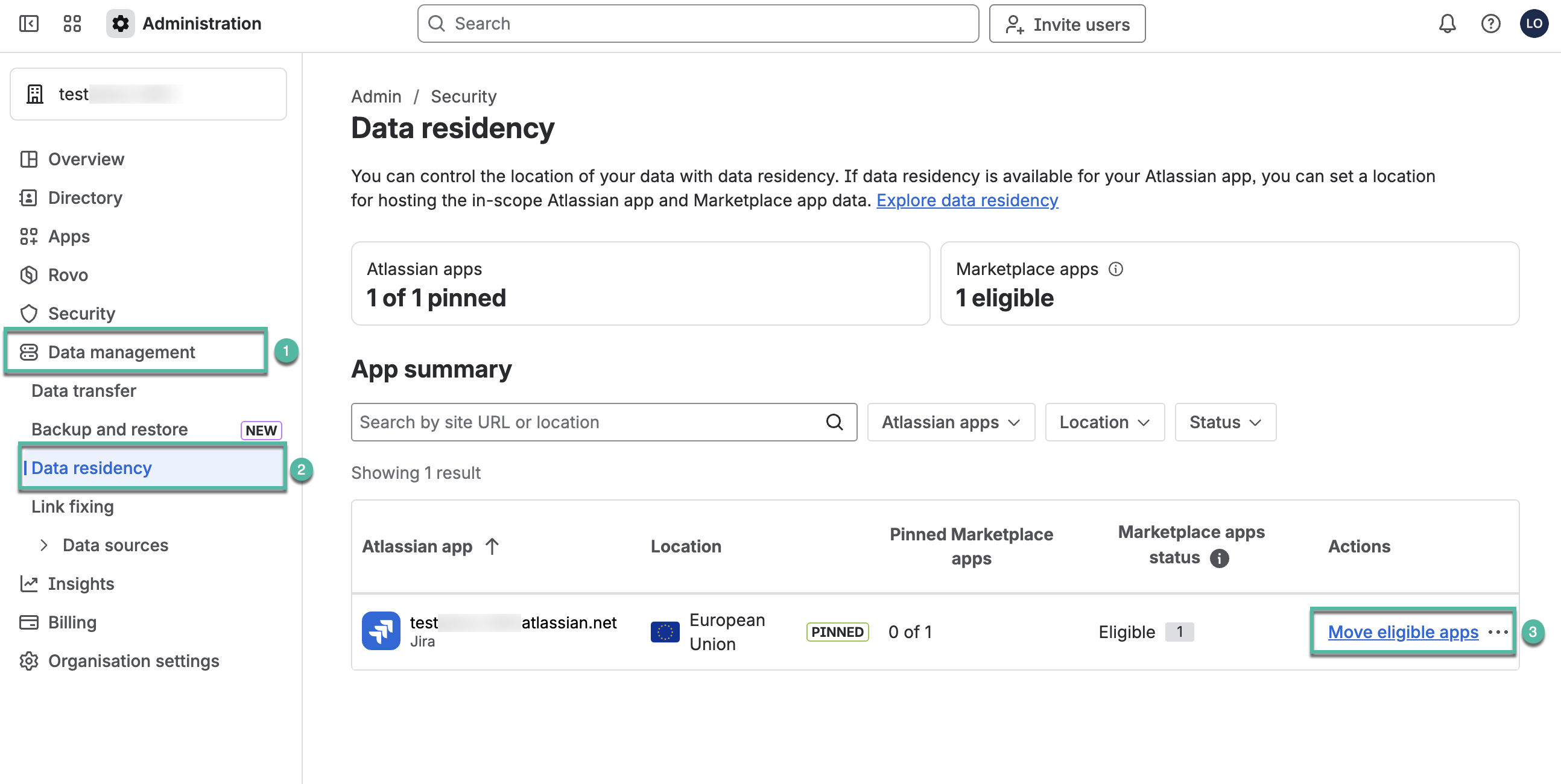Click the Move eligible apps link
The height and width of the screenshot is (784, 1561).
pos(1403,632)
